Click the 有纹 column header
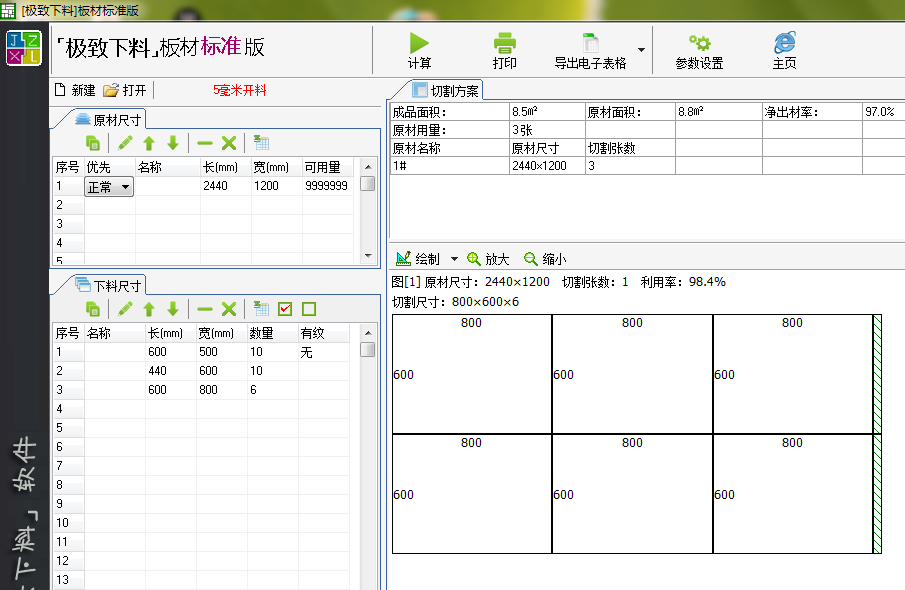 (324, 333)
